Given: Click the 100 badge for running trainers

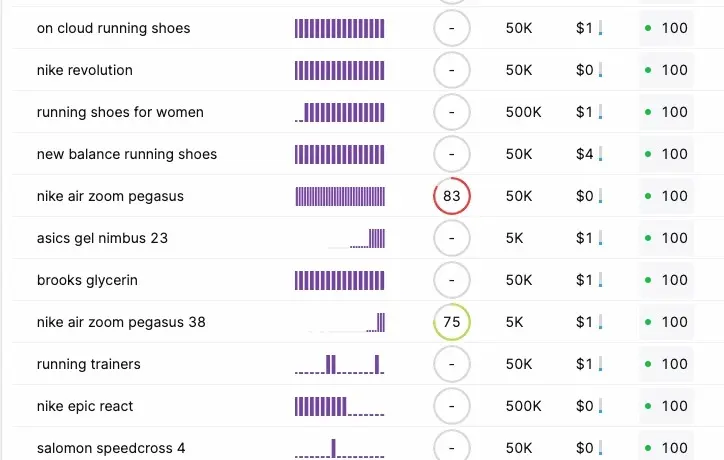Looking at the screenshot, I should click(x=666, y=364).
